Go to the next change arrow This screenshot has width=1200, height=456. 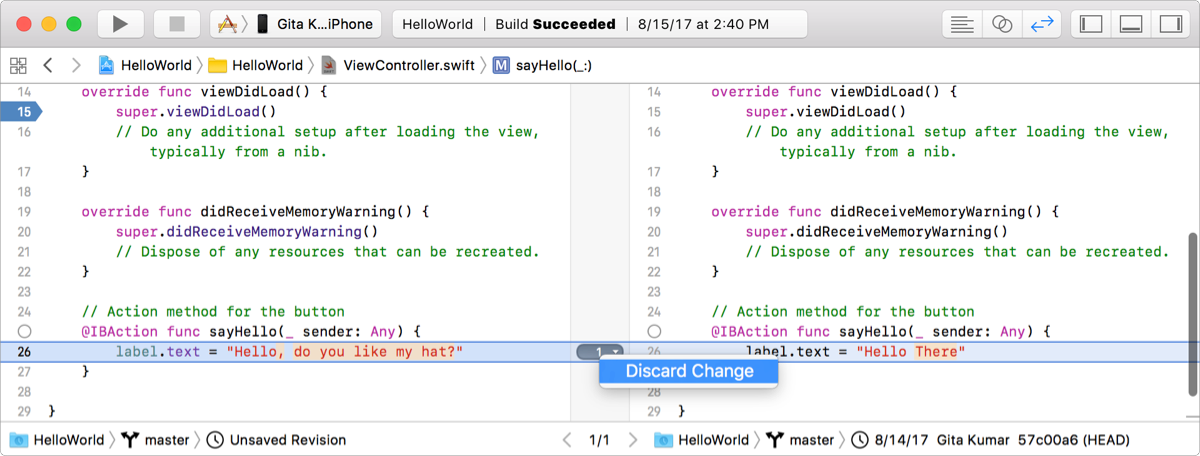(633, 440)
